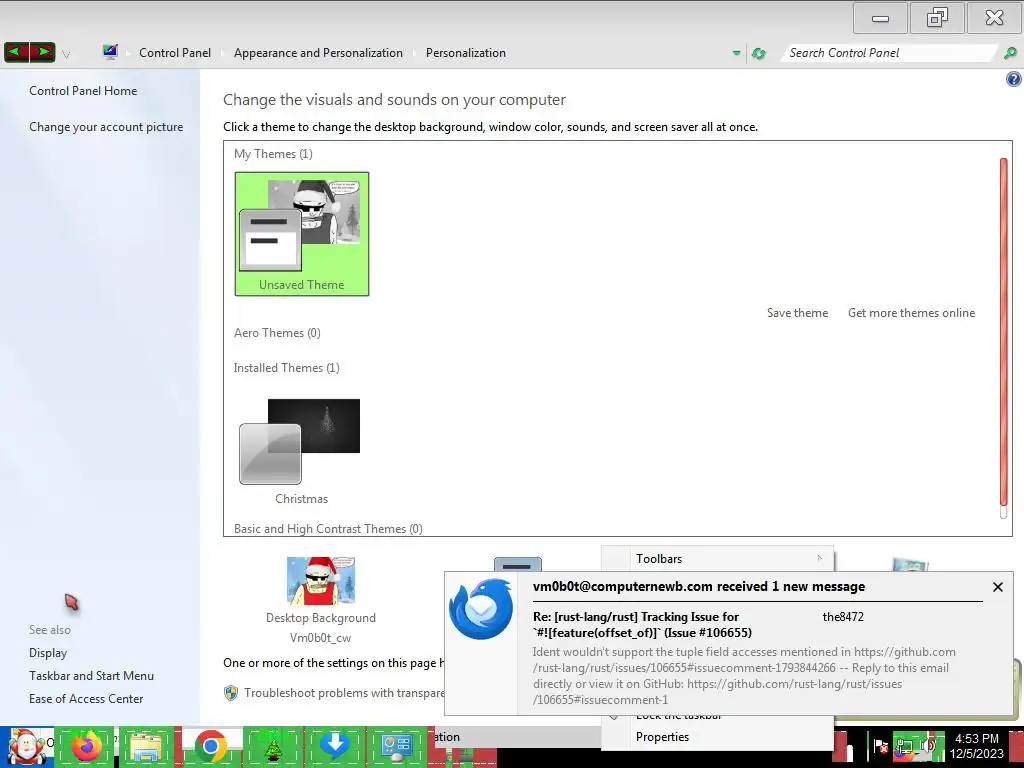Screen dimensions: 1024x768
Task: Click the Christmas tree taskbar icon
Action: point(272,746)
